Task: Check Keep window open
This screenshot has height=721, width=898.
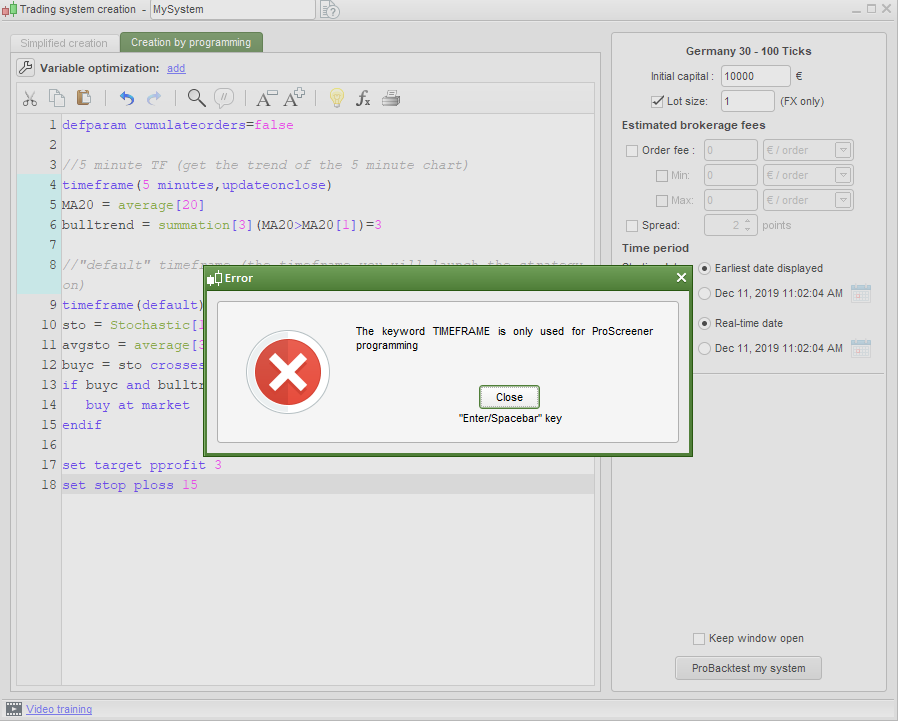Action: (699, 639)
